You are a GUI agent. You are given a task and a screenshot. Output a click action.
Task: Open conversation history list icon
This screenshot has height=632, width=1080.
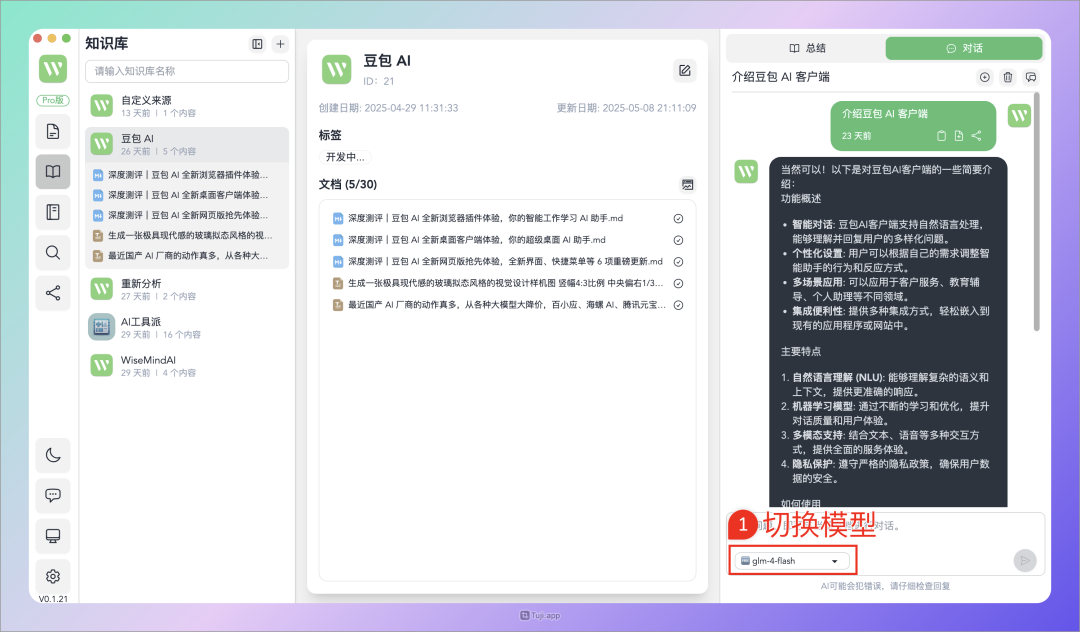click(1031, 77)
